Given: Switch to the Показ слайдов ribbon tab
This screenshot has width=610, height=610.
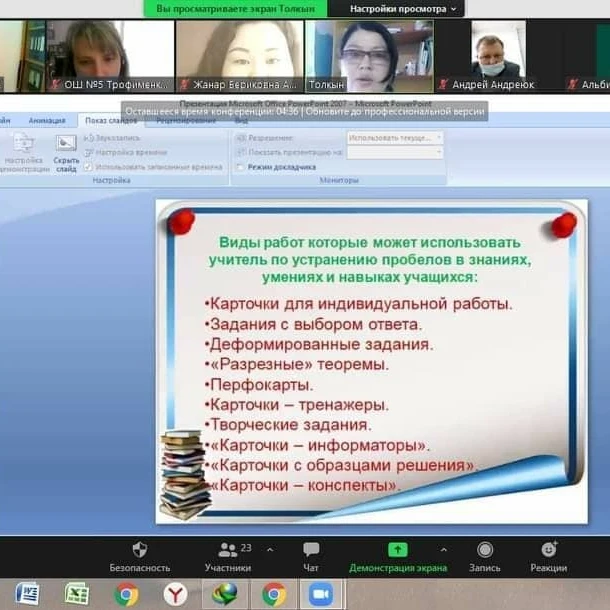Looking at the screenshot, I should click(111, 121).
